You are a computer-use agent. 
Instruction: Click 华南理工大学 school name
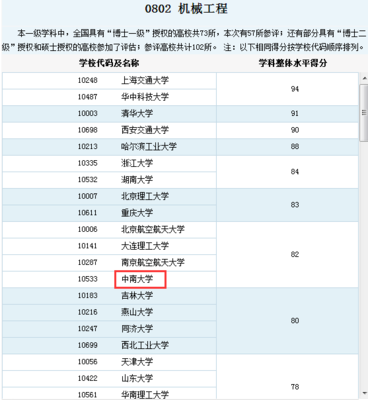[x=145, y=395]
